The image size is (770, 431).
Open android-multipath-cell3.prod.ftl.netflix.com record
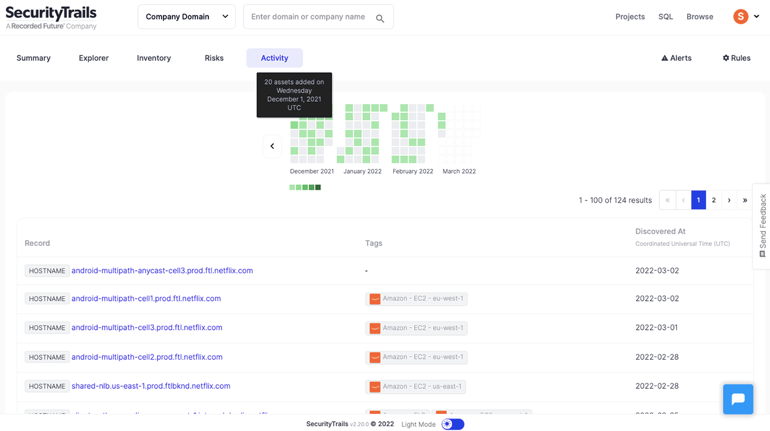(147, 327)
